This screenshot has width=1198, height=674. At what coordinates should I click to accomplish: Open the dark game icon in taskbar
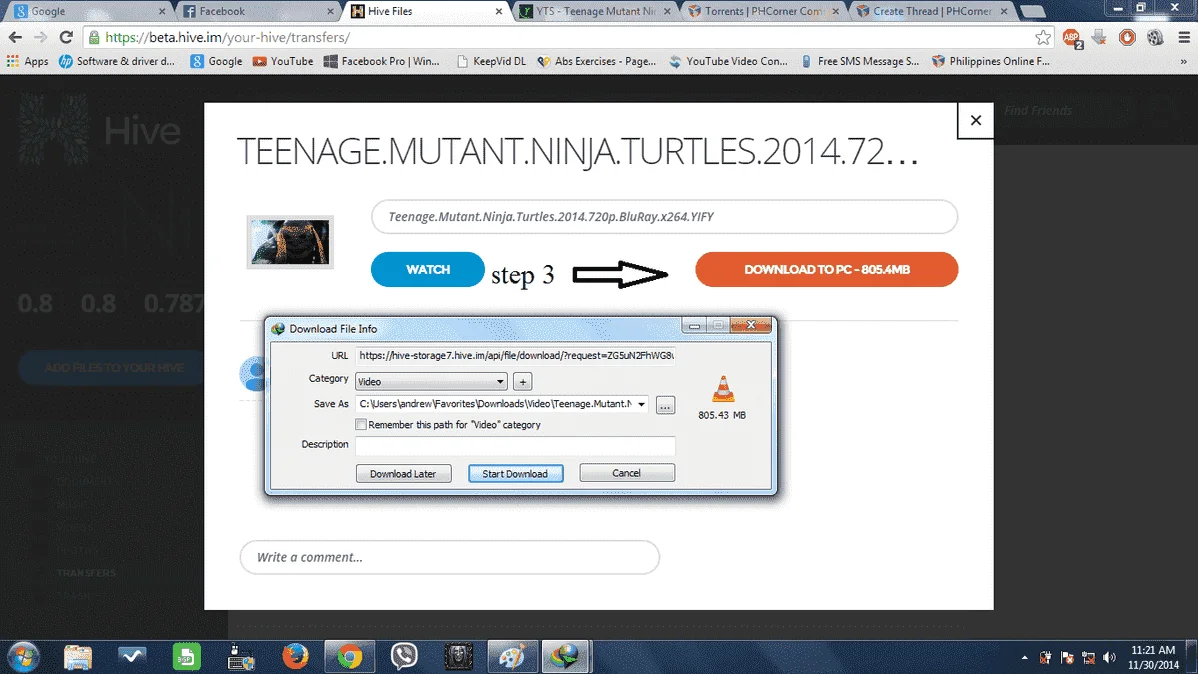pyautogui.click(x=458, y=656)
